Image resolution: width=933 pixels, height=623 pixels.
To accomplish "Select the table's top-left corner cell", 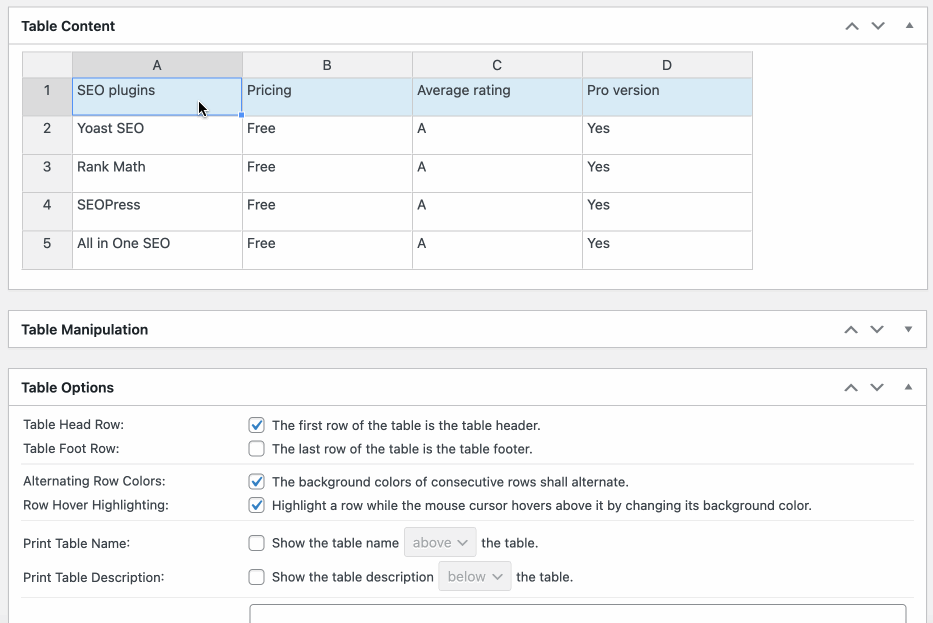I will point(47,65).
